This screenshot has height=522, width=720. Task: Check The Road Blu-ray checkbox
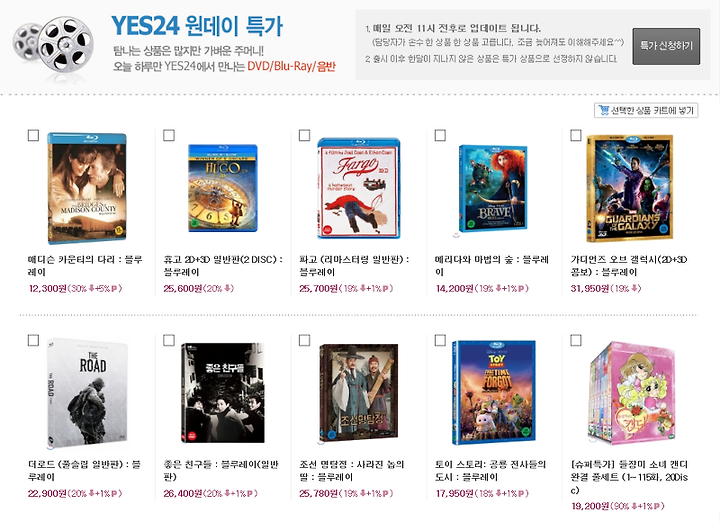[34, 340]
